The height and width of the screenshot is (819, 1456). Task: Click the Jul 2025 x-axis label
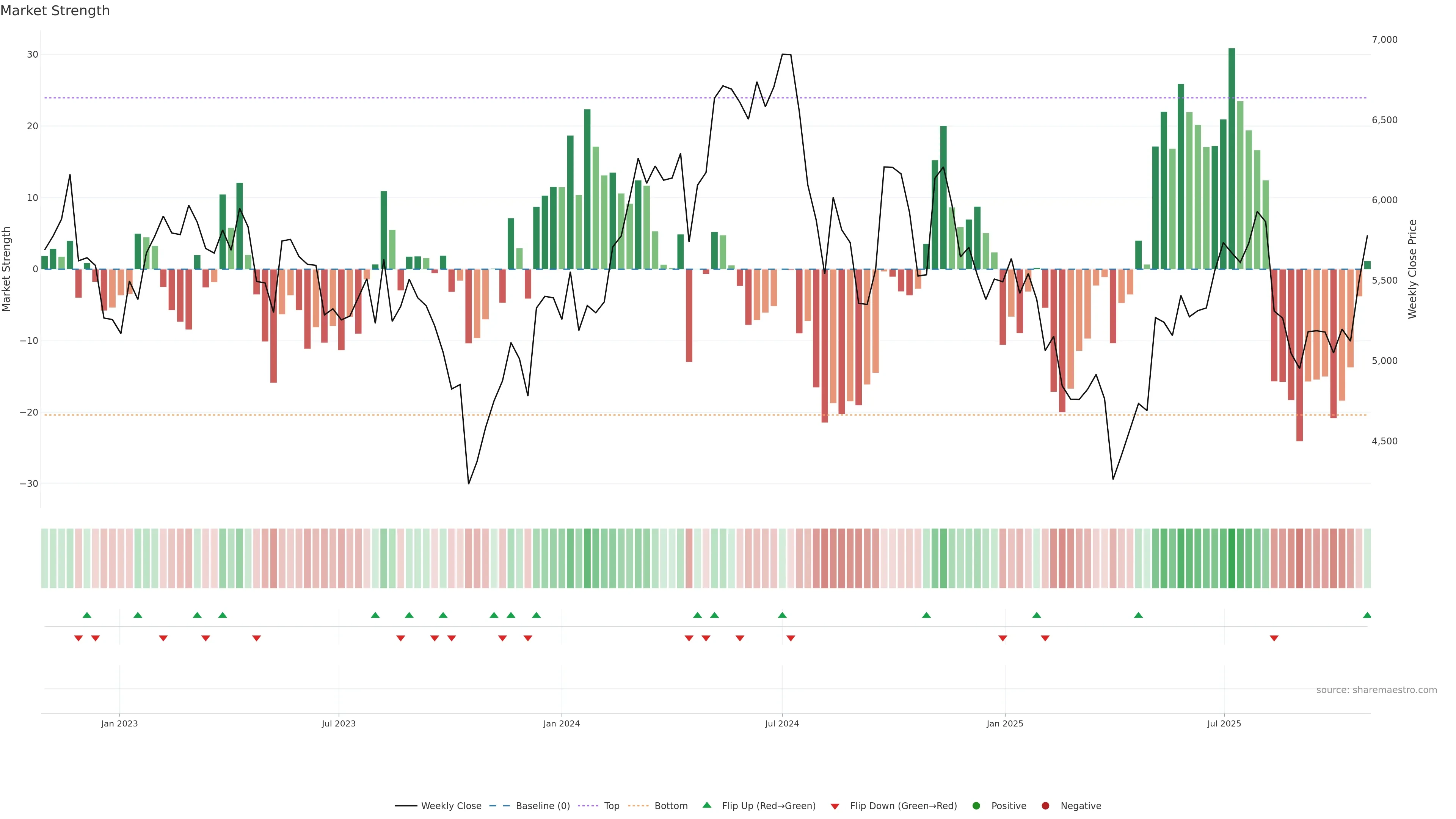click(1224, 723)
